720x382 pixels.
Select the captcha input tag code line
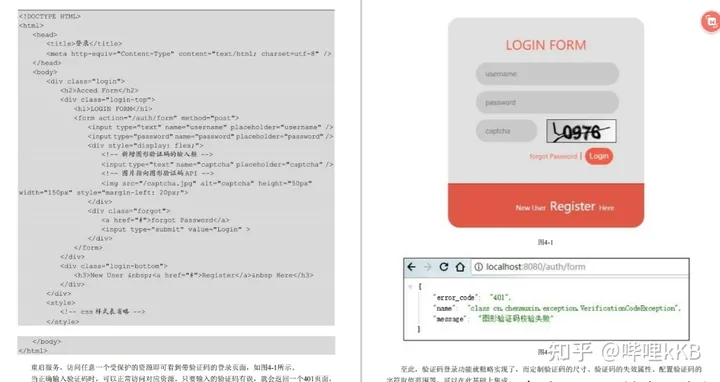pyautogui.click(x=217, y=164)
